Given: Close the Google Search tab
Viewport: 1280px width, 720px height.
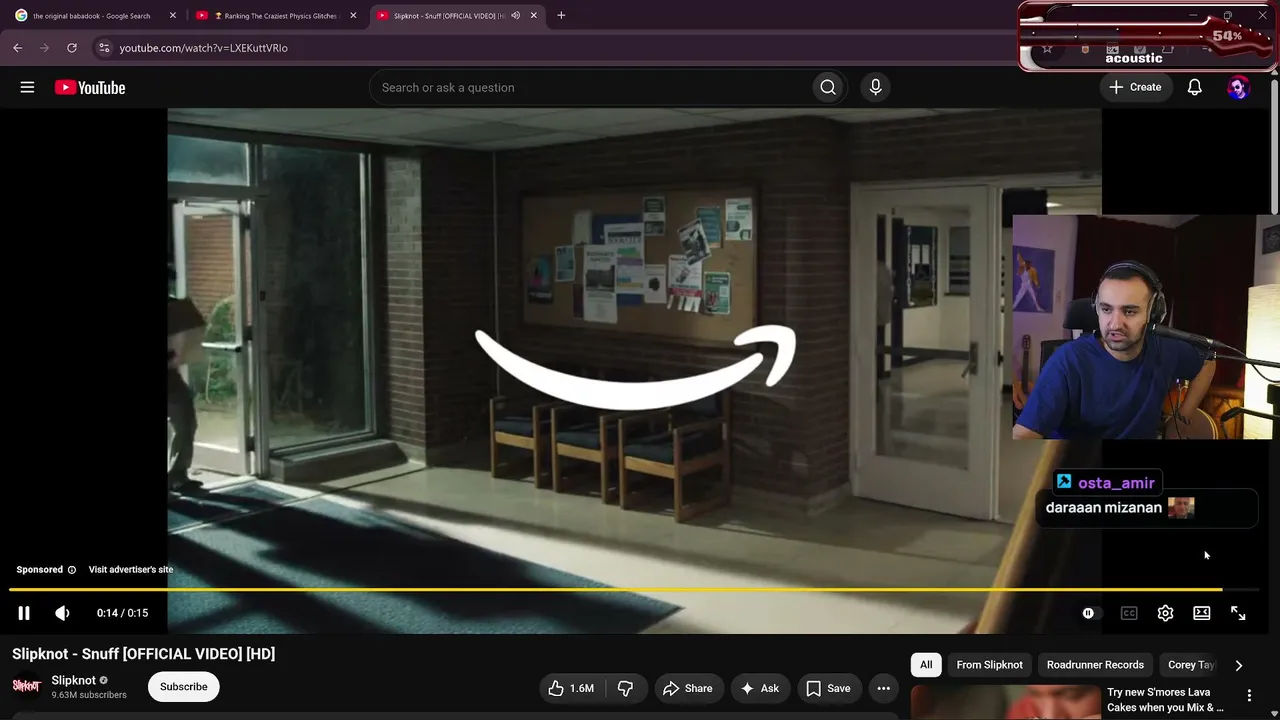Looking at the screenshot, I should pos(173,16).
